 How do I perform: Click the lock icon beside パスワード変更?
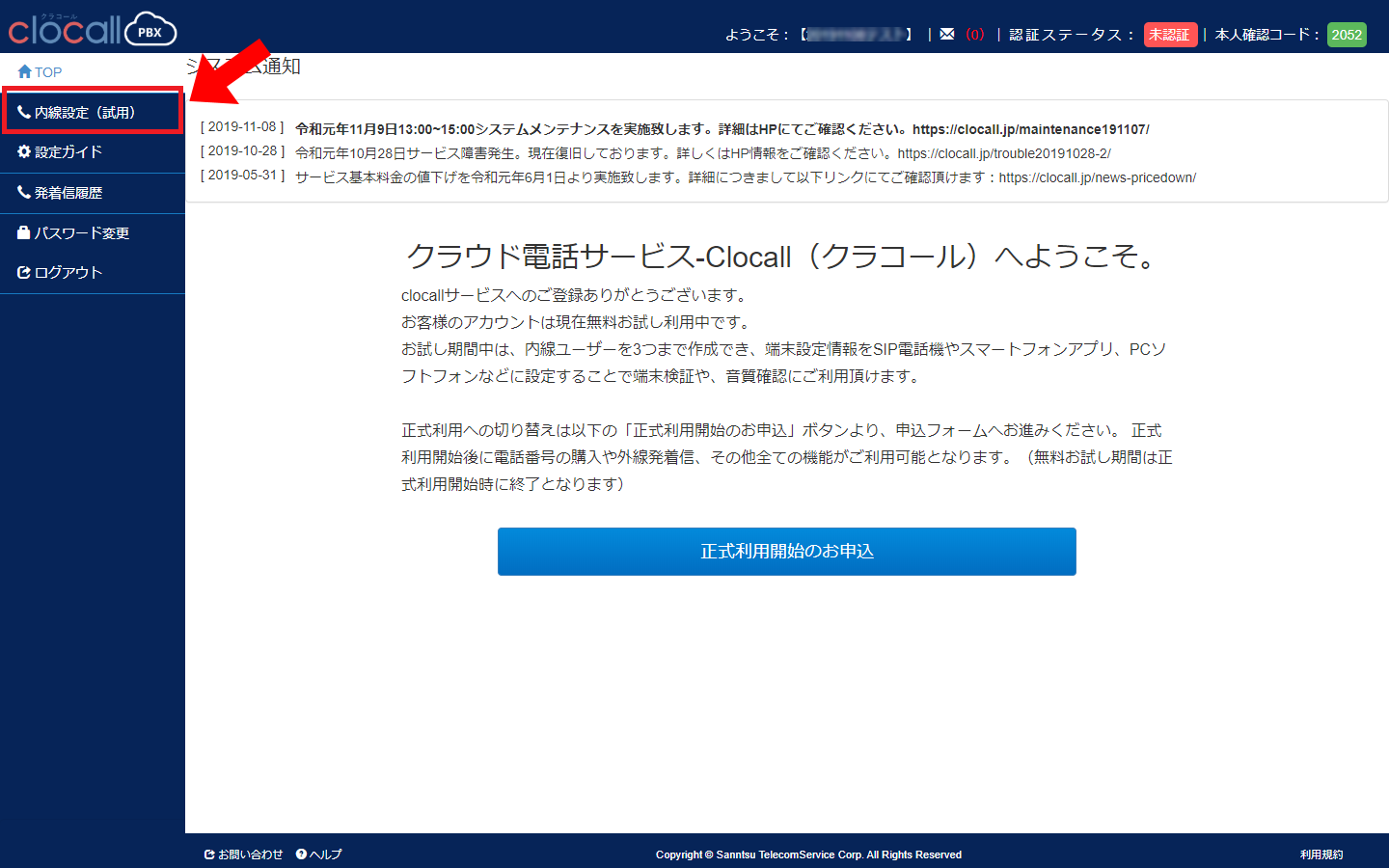(x=24, y=232)
